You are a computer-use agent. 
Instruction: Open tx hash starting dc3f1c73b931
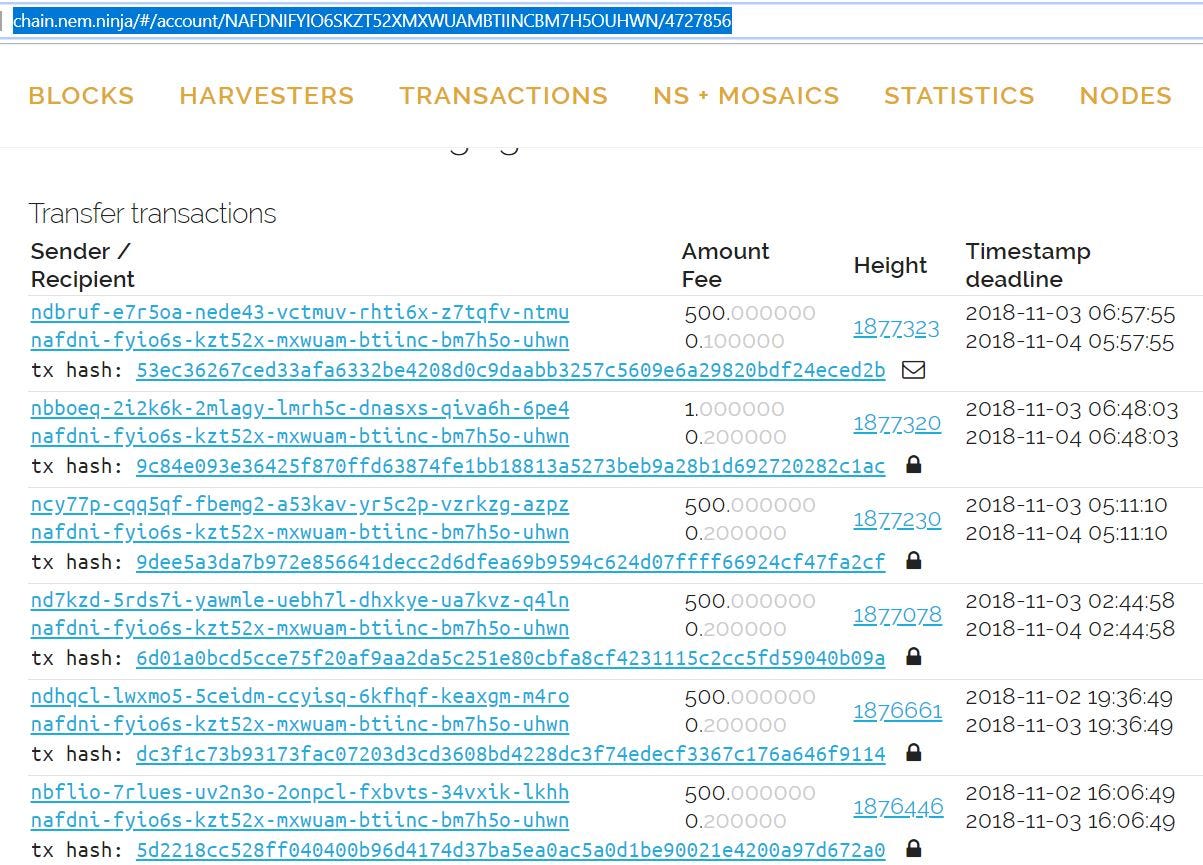(511, 754)
